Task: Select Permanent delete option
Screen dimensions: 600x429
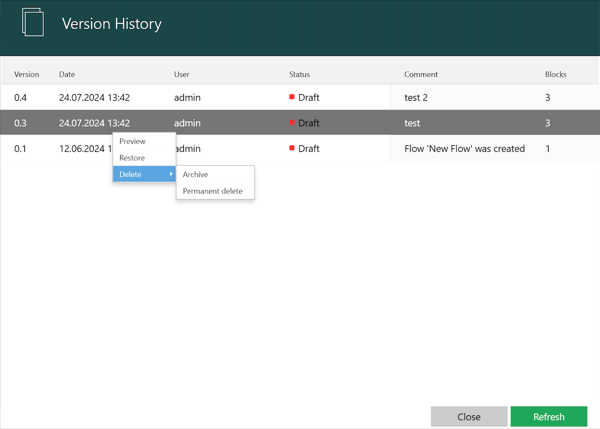Action: pyautogui.click(x=213, y=191)
